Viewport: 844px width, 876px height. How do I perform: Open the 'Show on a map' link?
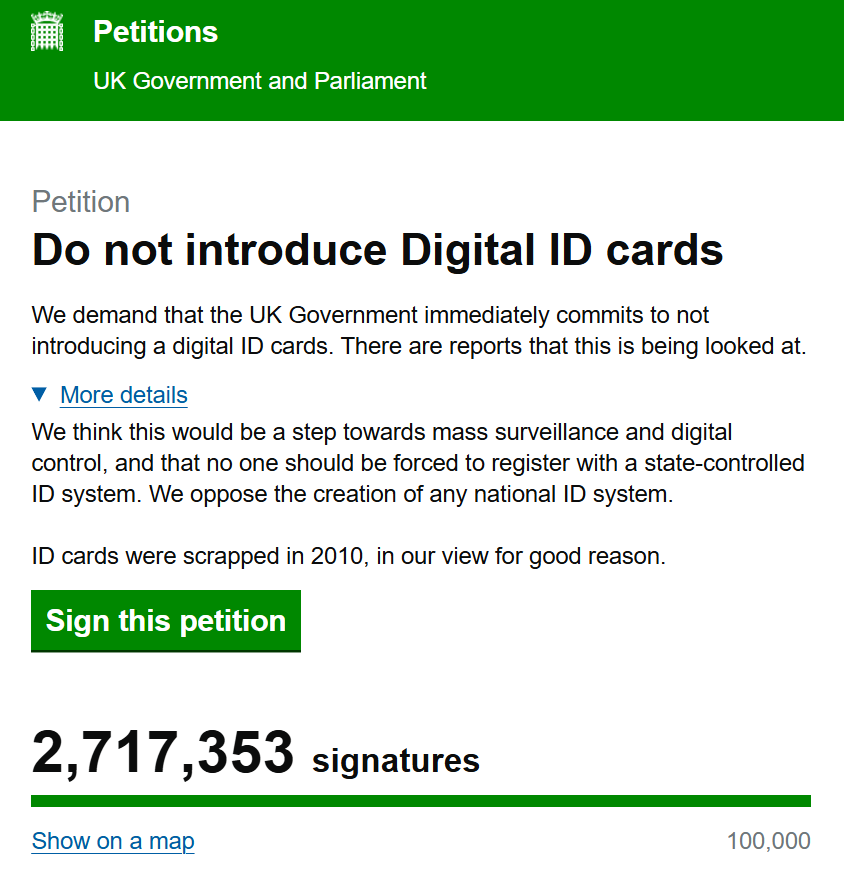(113, 841)
